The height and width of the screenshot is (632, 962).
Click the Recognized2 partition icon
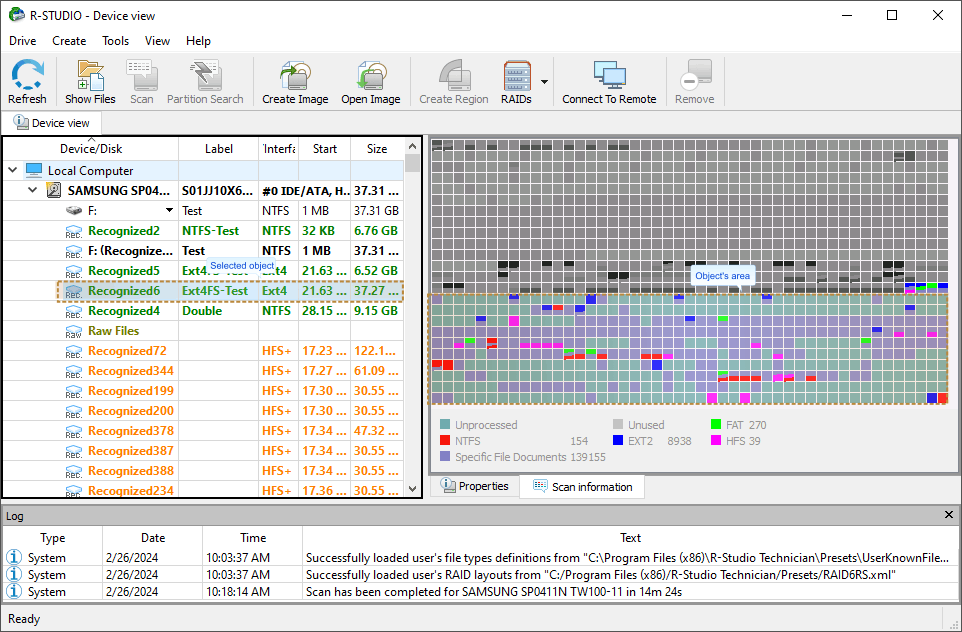tap(74, 231)
